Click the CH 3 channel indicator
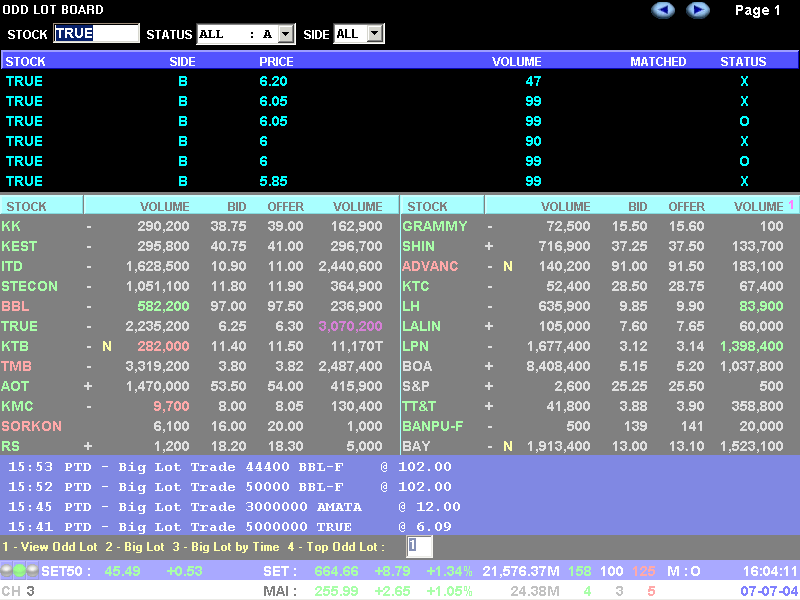The image size is (800, 600). coord(18,591)
